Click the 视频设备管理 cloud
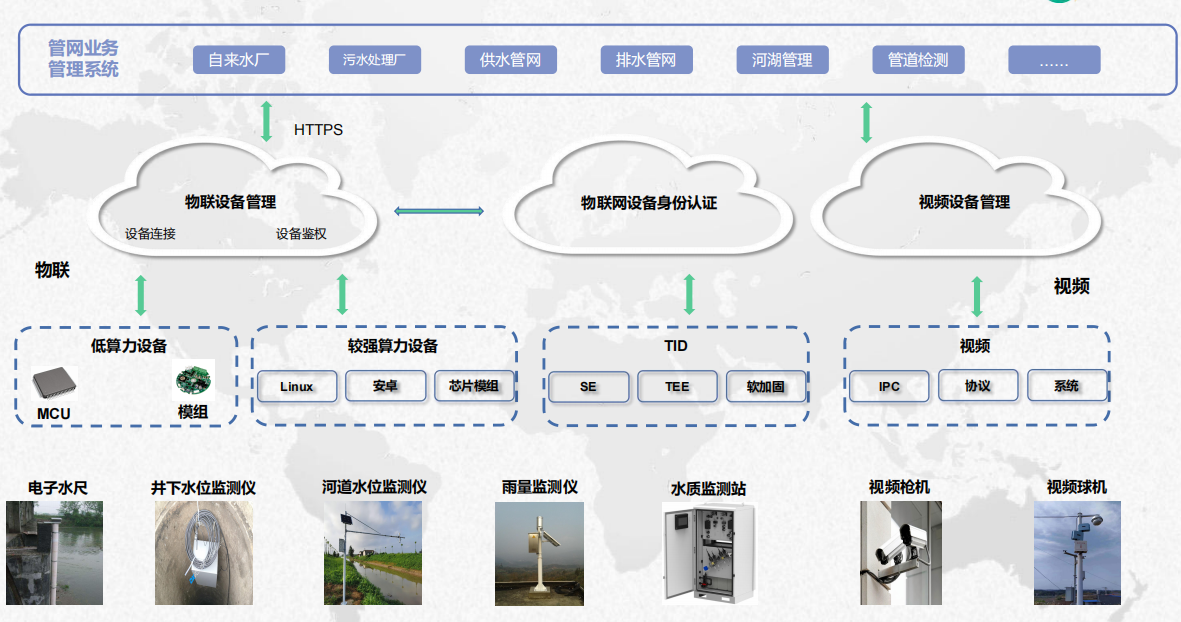 click(964, 202)
